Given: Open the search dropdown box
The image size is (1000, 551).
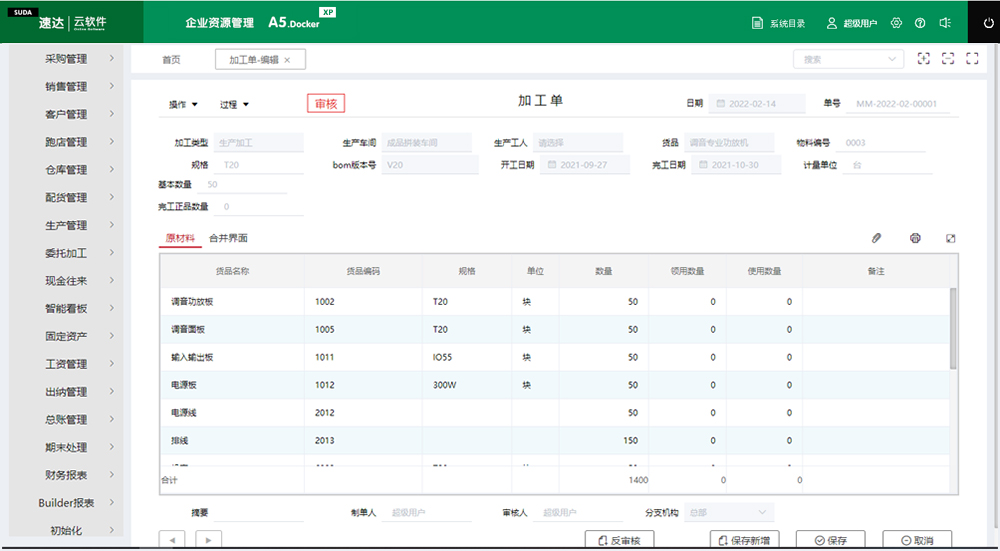Looking at the screenshot, I should coord(848,59).
